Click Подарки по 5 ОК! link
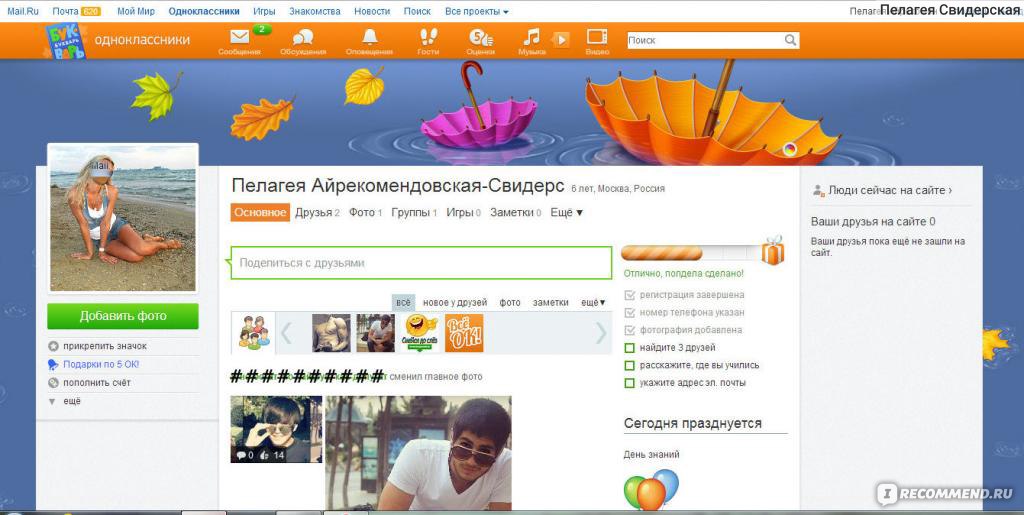Image resolution: width=1024 pixels, height=515 pixels. [101, 364]
